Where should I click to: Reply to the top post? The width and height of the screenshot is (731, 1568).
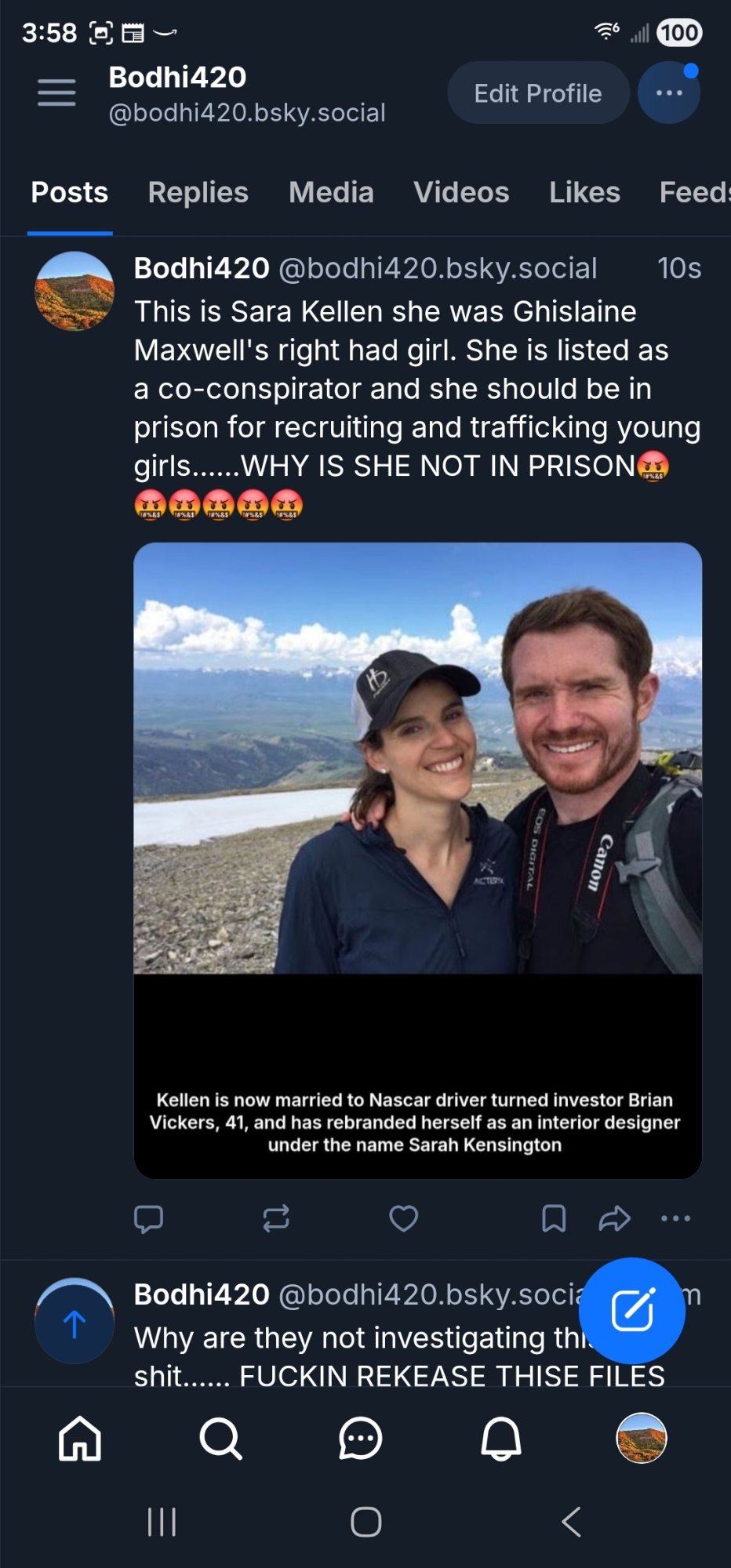click(x=148, y=1218)
